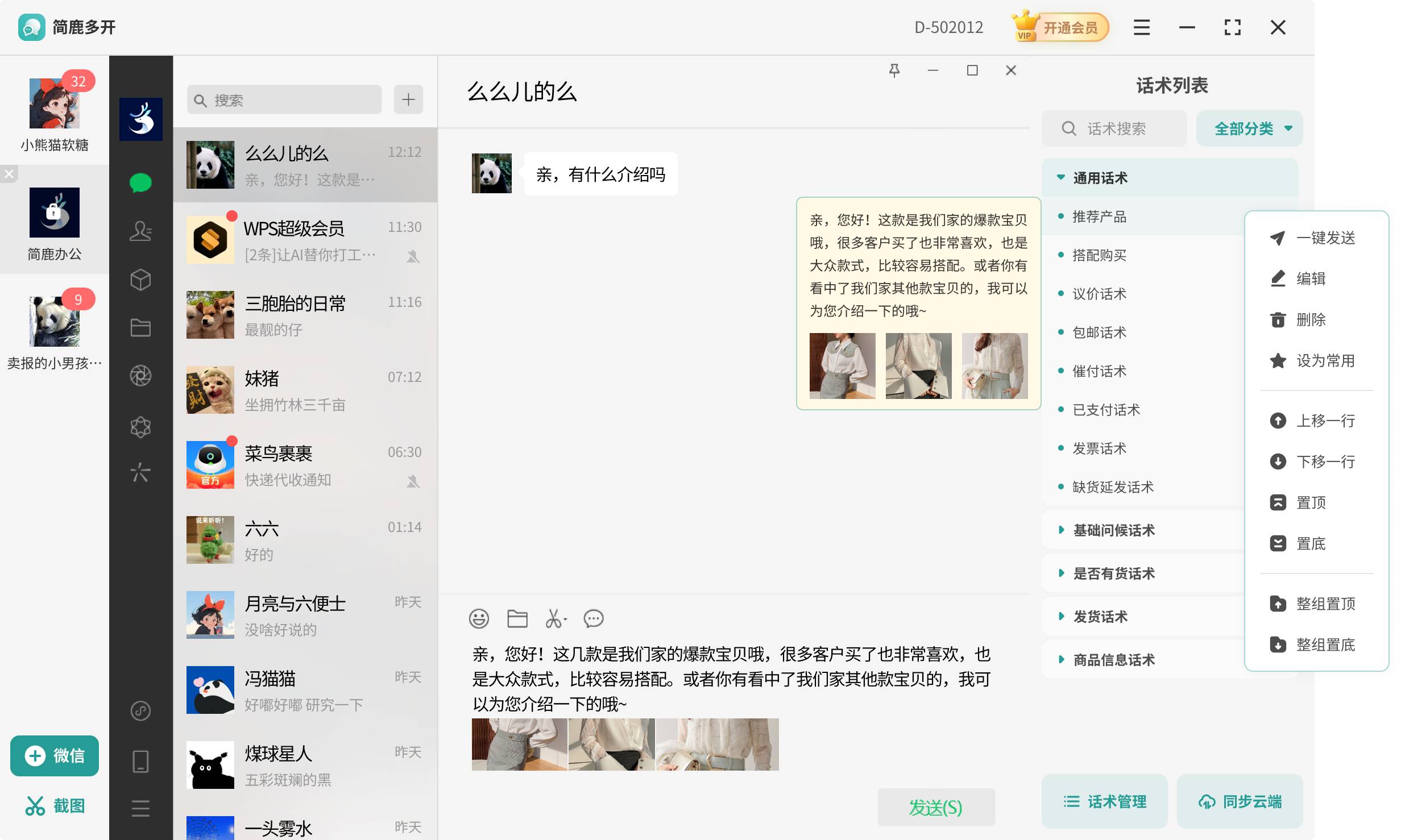Expand the 基础问候话术 group
Screen dimensions: 1401x840
[x=1114, y=530]
